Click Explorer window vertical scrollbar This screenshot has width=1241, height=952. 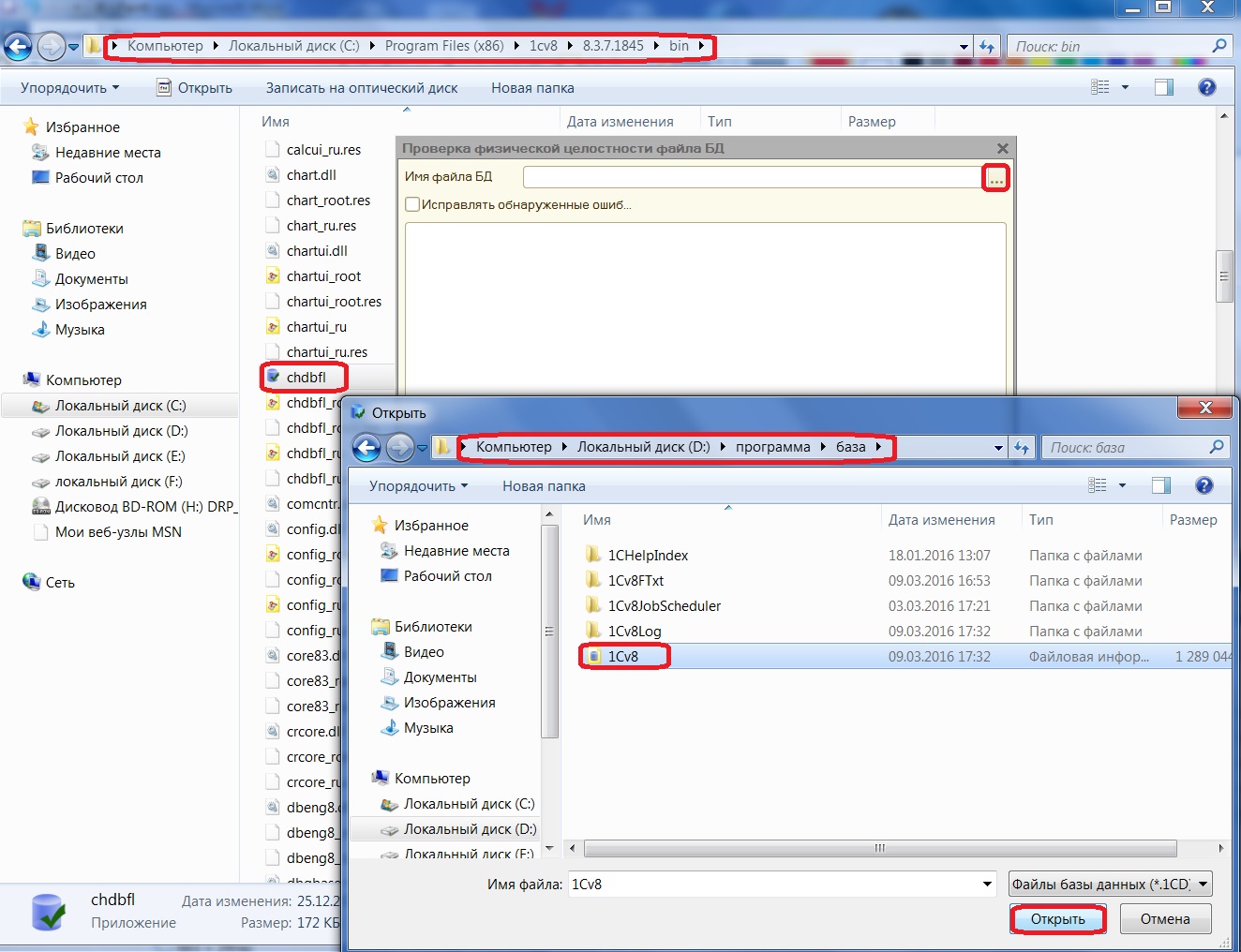pyautogui.click(x=1223, y=276)
